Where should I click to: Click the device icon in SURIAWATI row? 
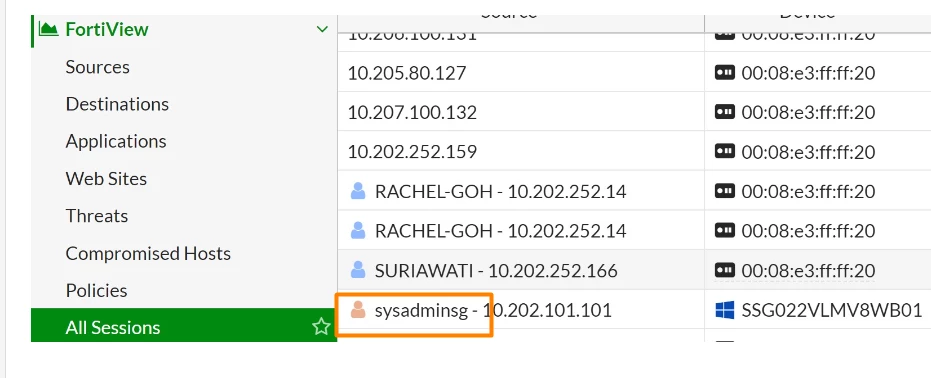tap(725, 270)
